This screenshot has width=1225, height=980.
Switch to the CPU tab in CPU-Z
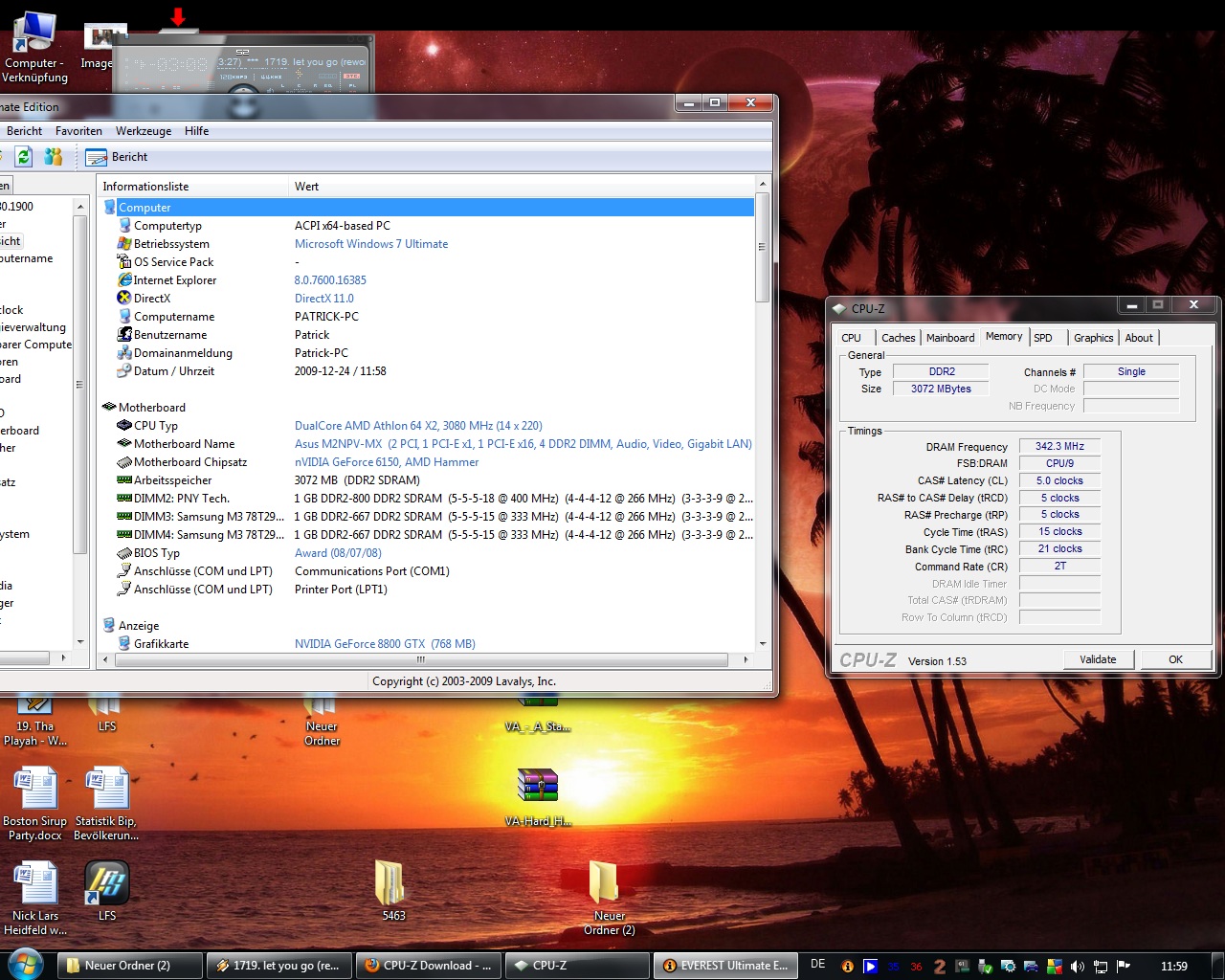852,338
